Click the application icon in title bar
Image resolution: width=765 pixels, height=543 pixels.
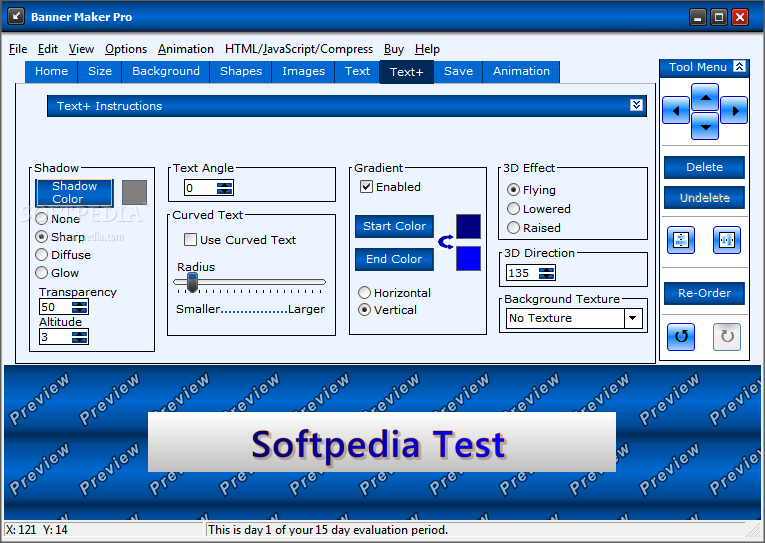16,16
